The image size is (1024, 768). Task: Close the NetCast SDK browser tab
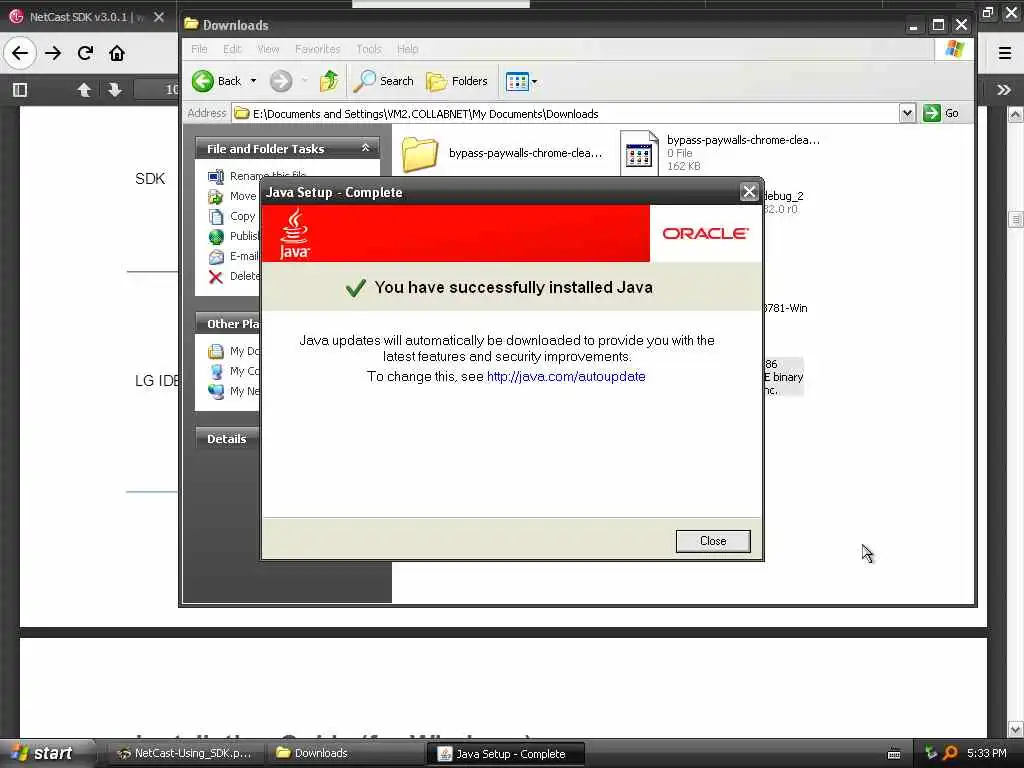[x=159, y=17]
